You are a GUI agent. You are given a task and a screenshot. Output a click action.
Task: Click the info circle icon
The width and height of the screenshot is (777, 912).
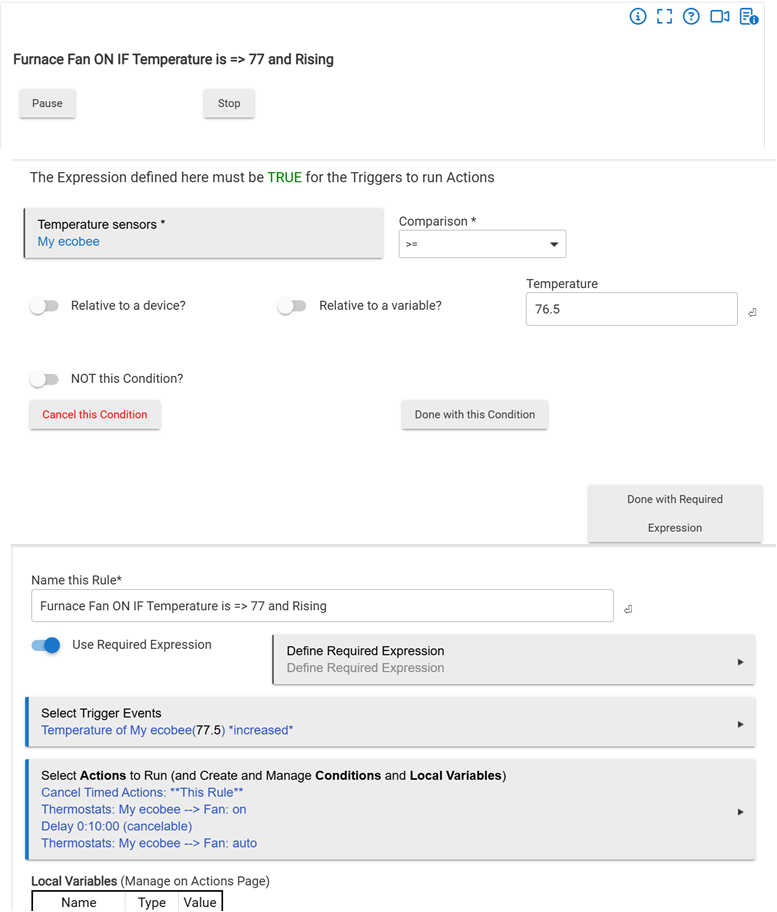tap(638, 17)
